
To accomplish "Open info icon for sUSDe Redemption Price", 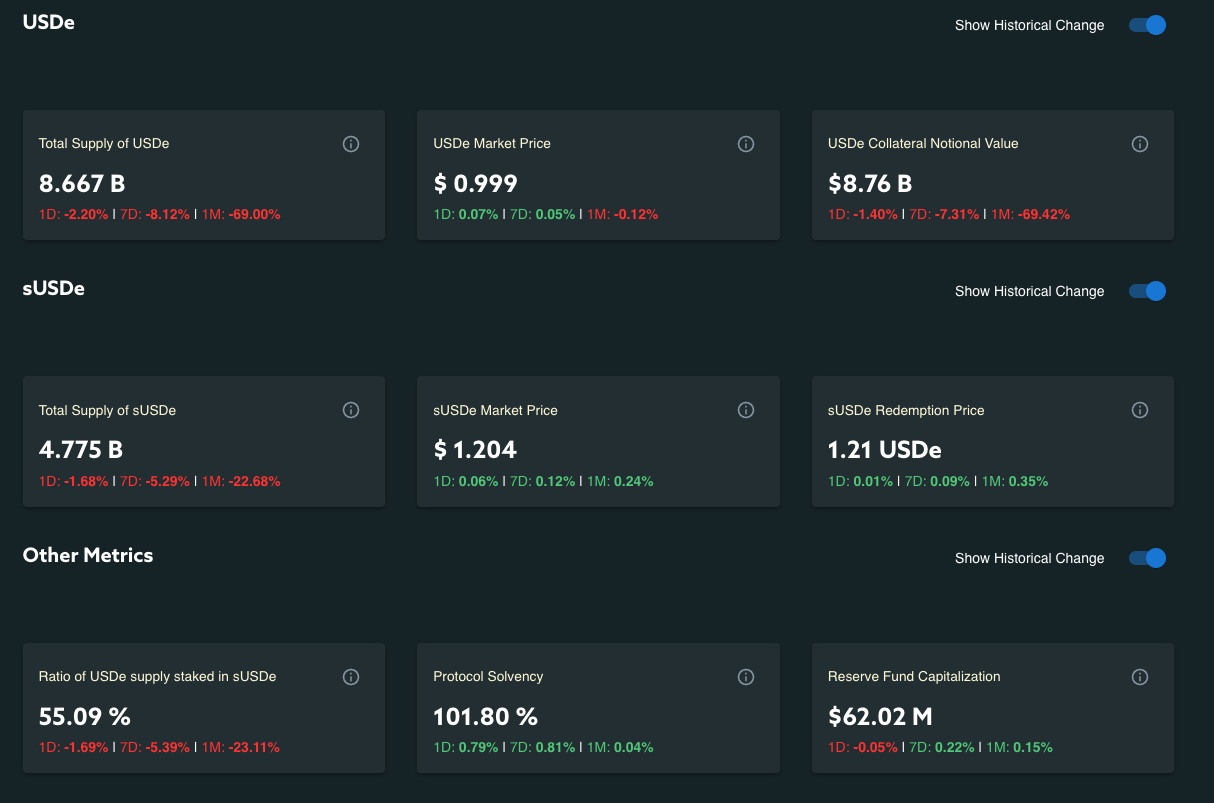I will click(x=1140, y=410).
